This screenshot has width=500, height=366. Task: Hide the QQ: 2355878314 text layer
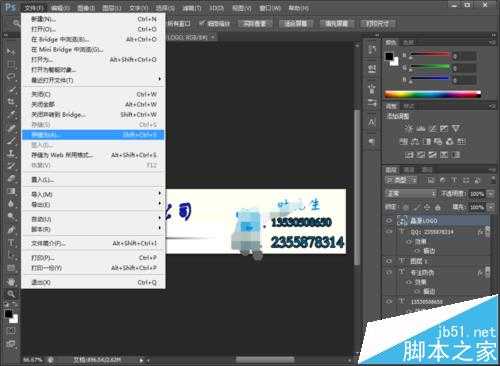pyautogui.click(x=388, y=232)
